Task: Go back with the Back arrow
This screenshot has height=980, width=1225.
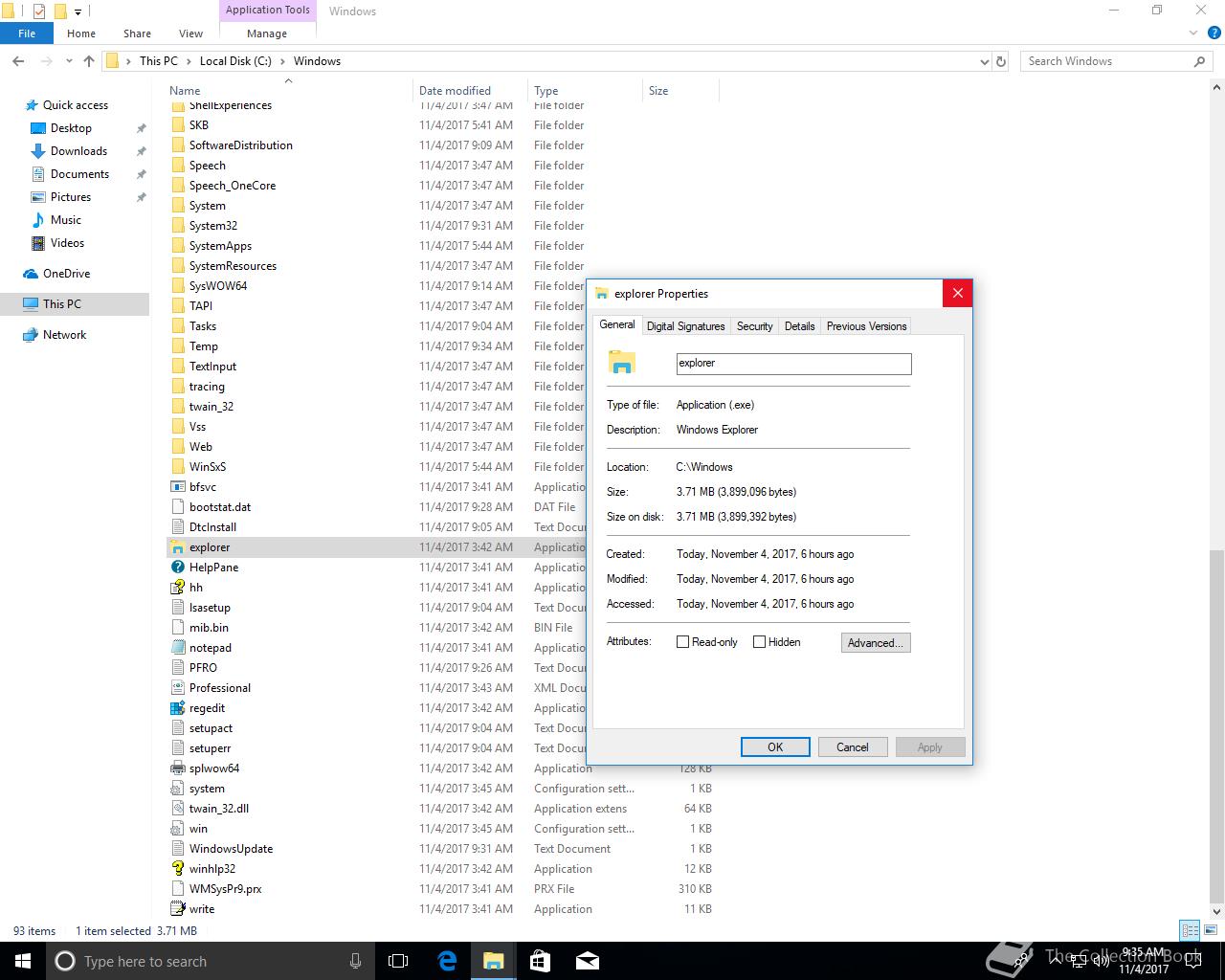Action: pos(18,61)
